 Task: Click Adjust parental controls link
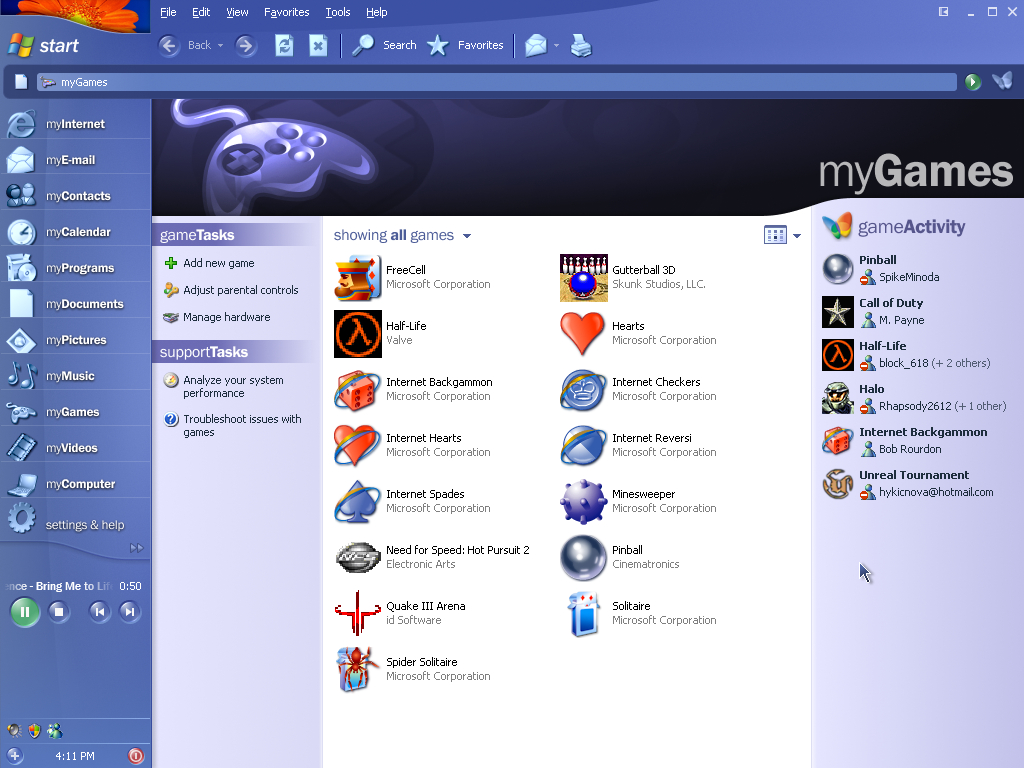click(x=240, y=290)
